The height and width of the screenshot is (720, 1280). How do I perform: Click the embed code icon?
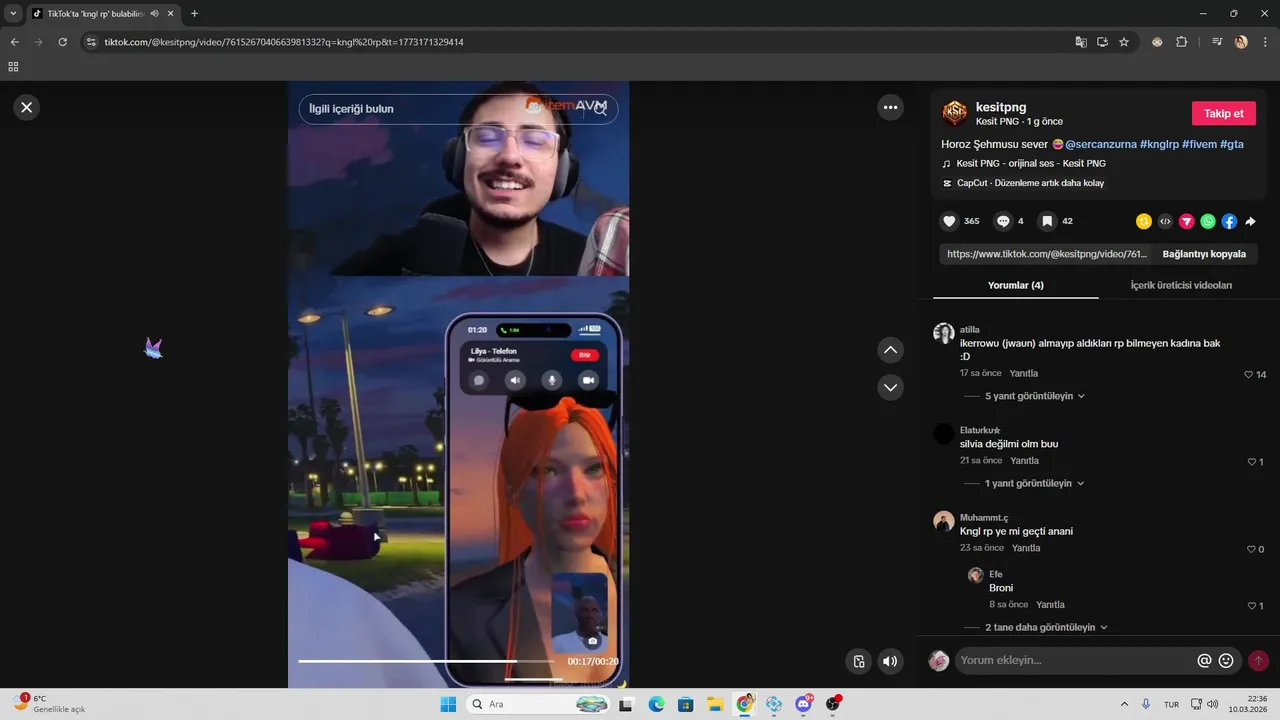click(1165, 221)
